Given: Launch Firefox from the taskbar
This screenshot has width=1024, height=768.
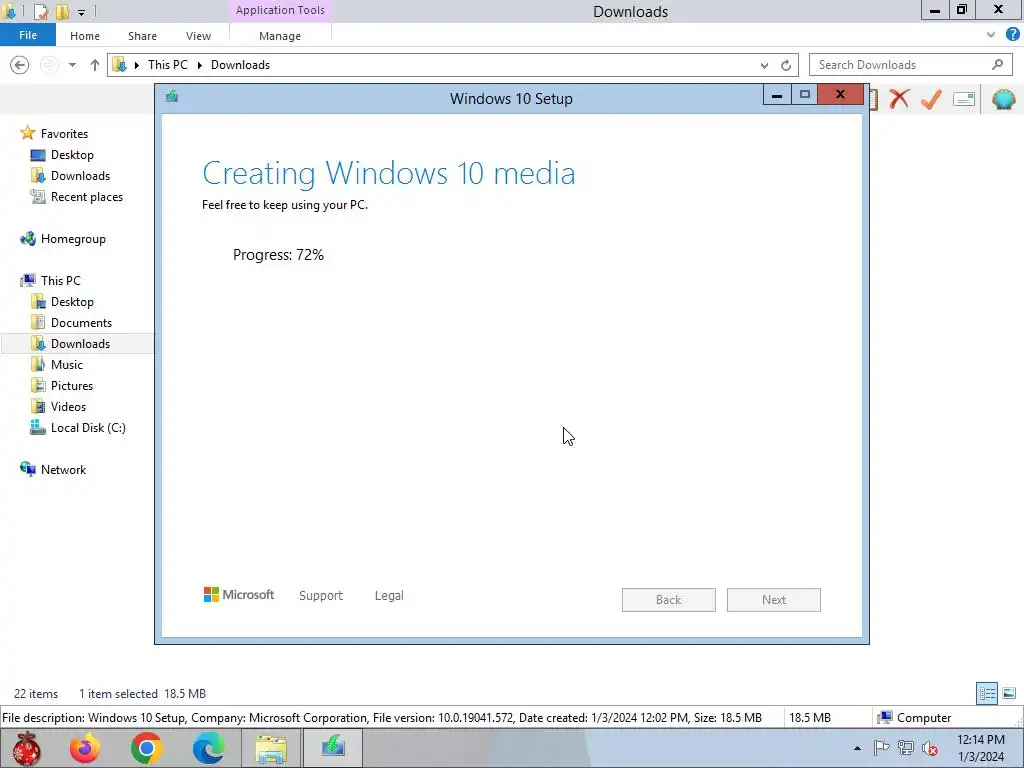Looking at the screenshot, I should click(x=85, y=748).
